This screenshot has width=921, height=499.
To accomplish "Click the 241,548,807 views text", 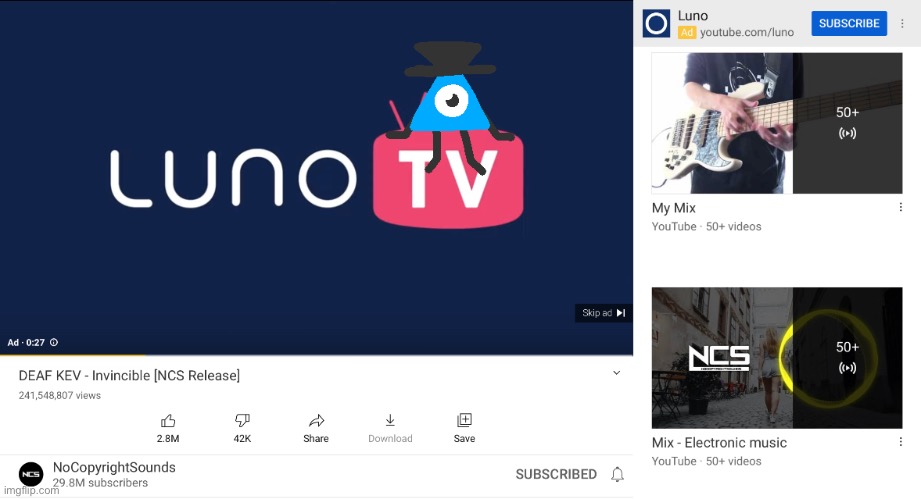I will point(59,396).
